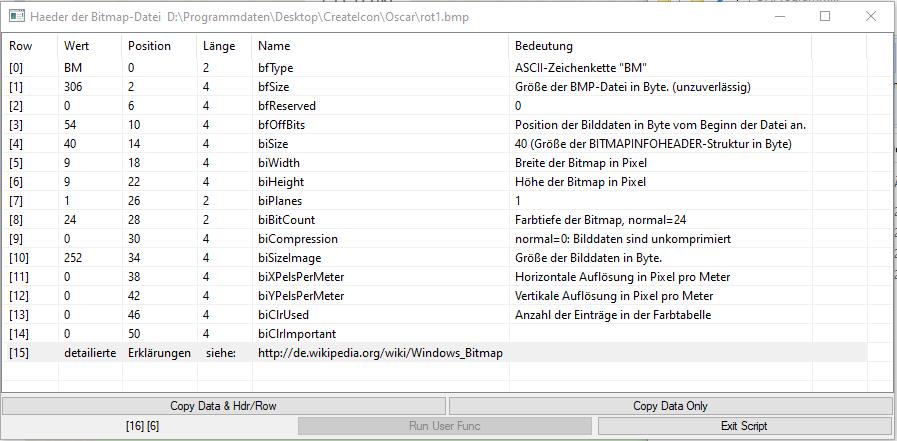Select the biSizeImage row with value 252
This screenshot has width=897, height=441.
pos(290,258)
